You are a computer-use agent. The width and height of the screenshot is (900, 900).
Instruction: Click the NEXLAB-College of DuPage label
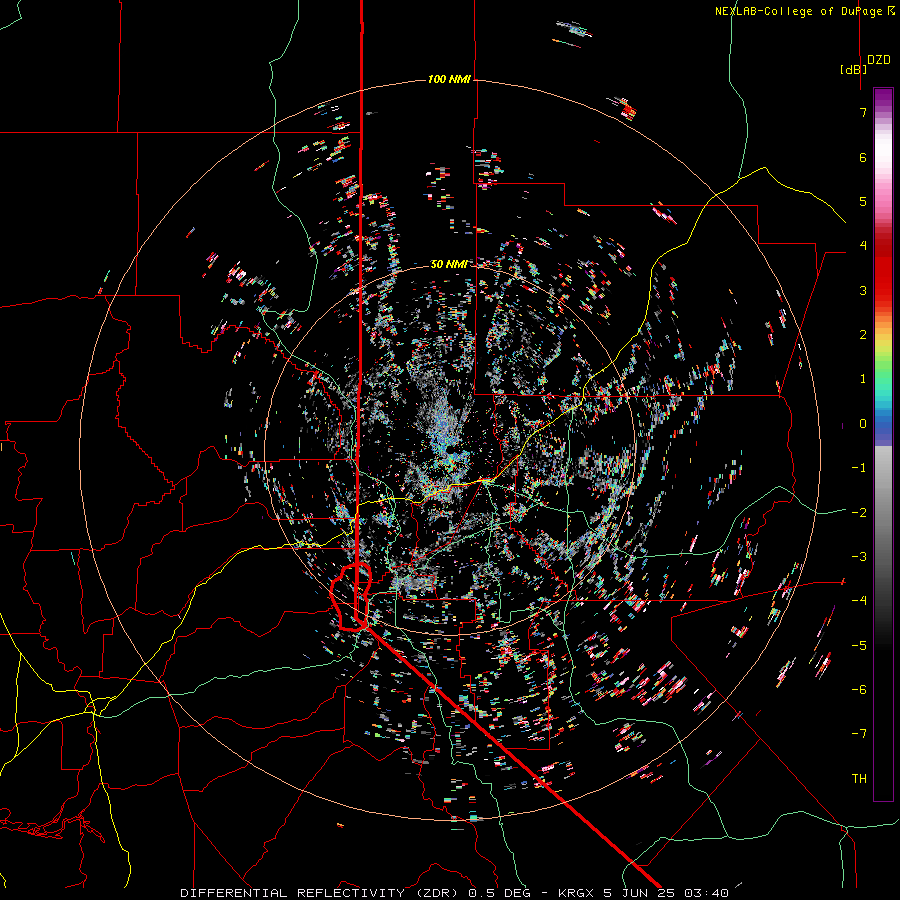point(804,11)
